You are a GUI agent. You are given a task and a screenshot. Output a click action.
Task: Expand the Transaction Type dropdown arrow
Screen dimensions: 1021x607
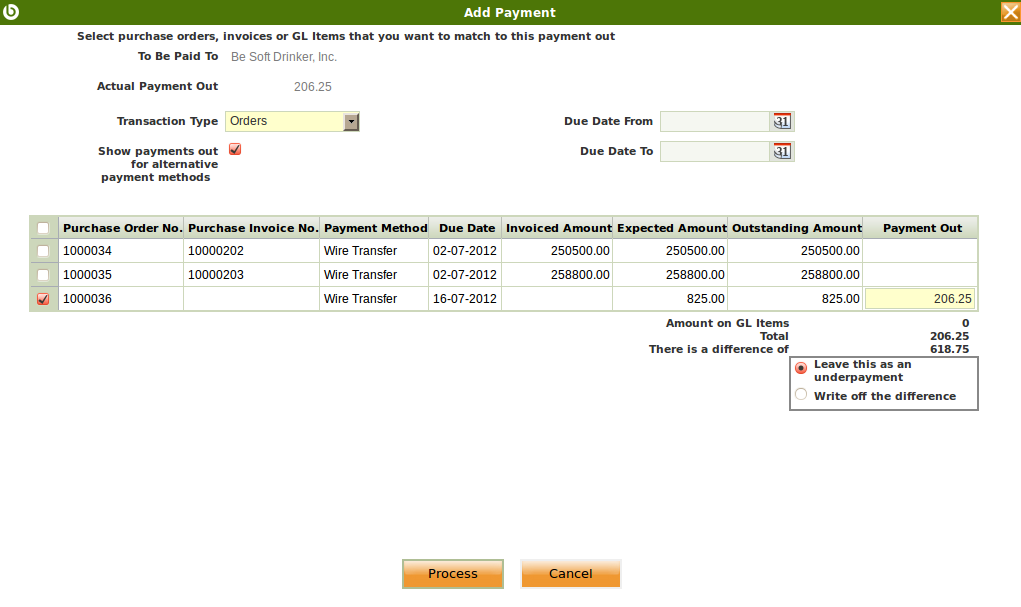coord(351,122)
